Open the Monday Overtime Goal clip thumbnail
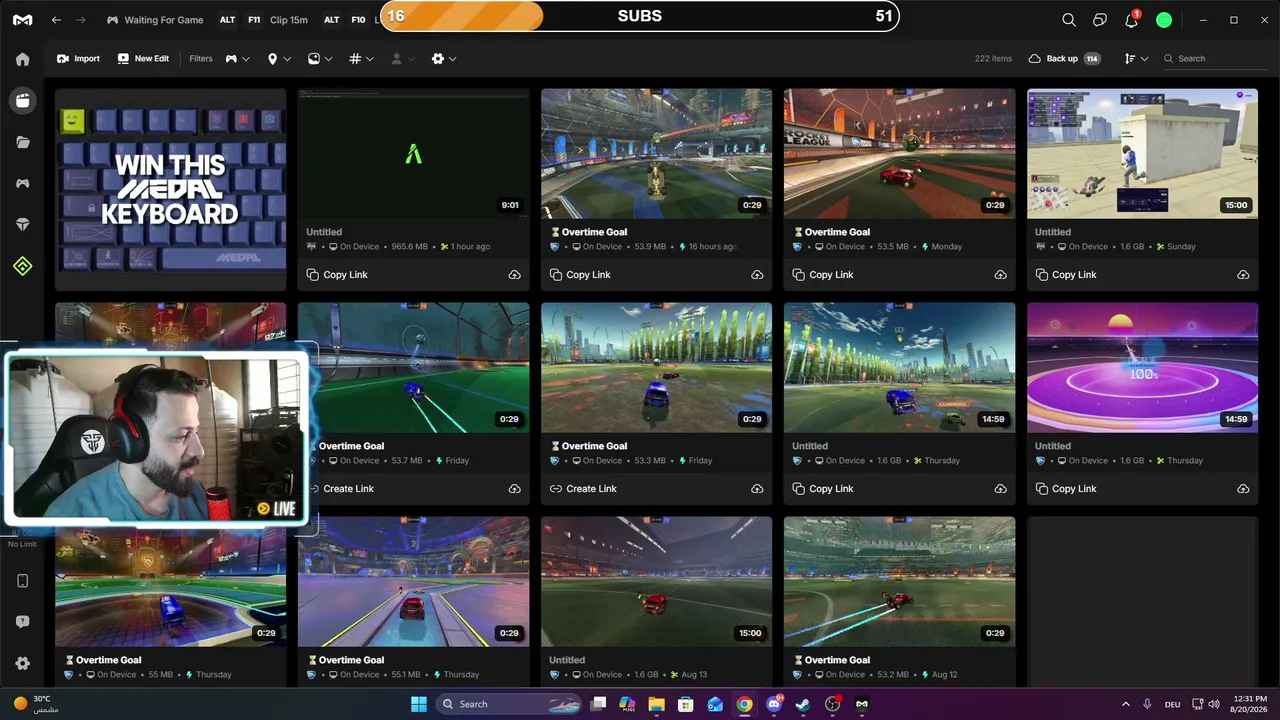Screen dimensions: 1280x720 click(x=899, y=154)
